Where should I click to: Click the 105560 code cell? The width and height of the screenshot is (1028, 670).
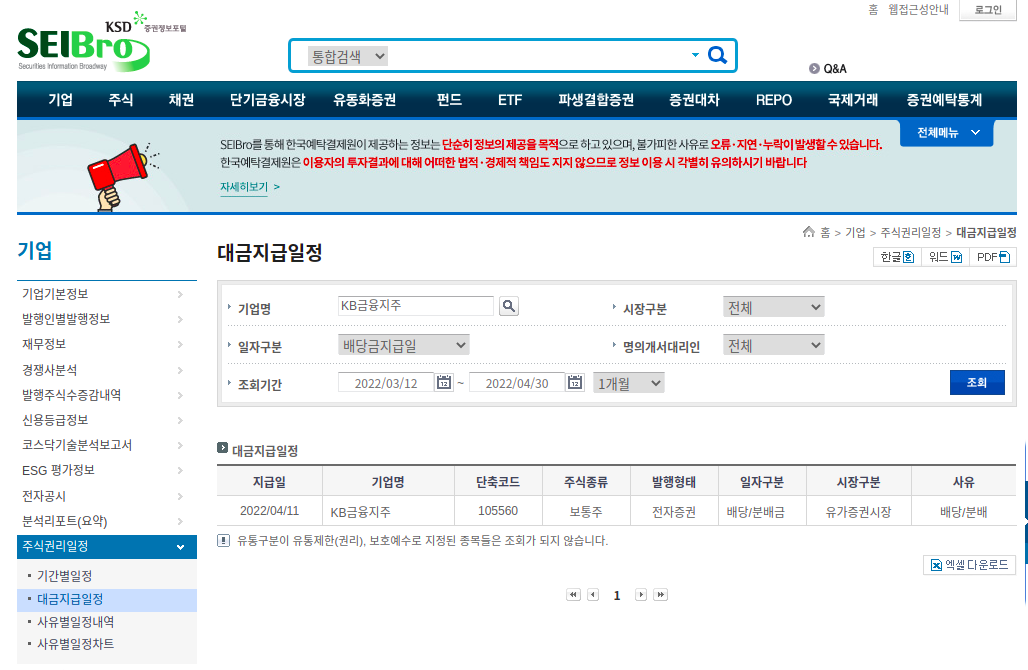498,511
